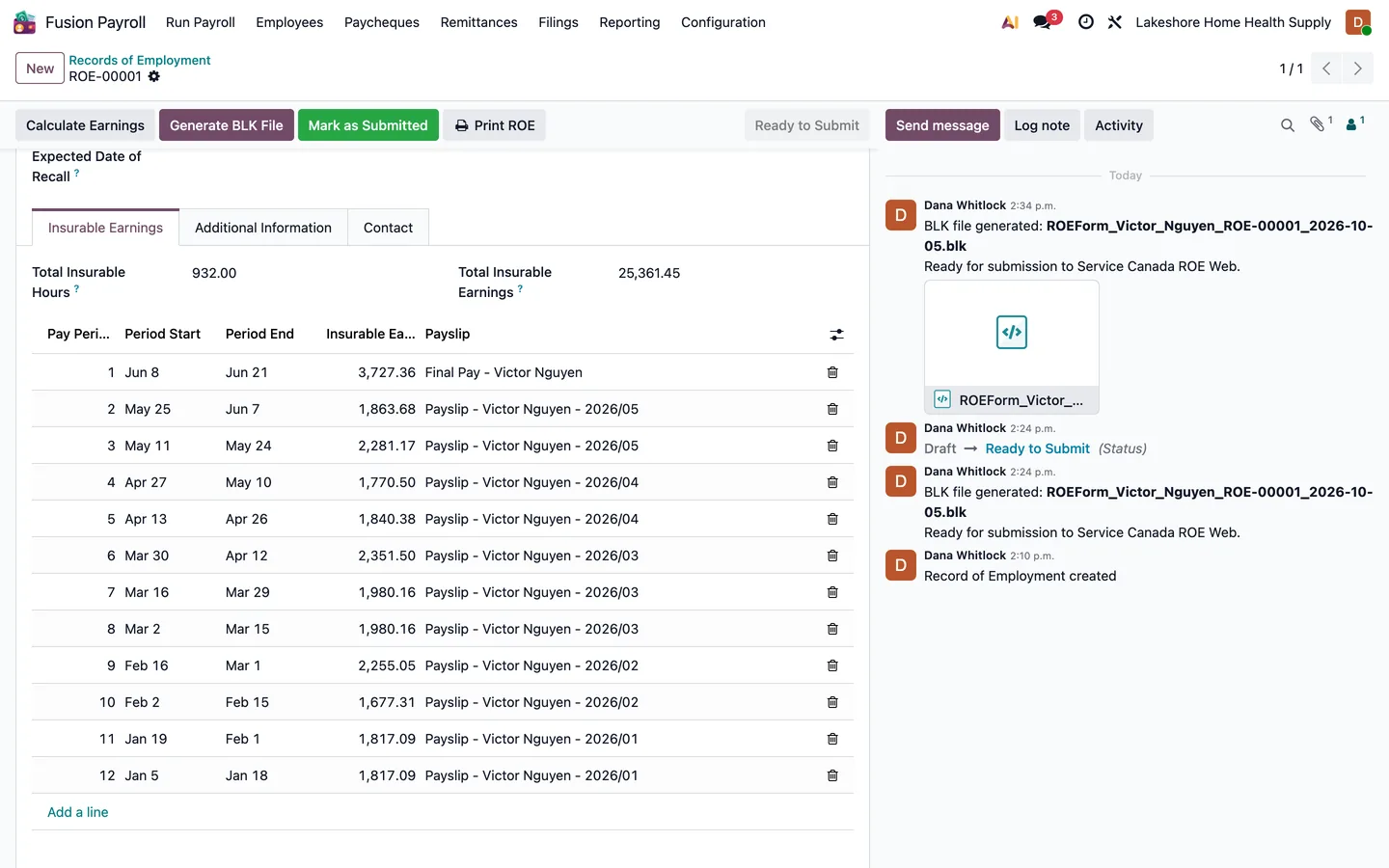Search the chatter messages
Screen dimensions: 1389x868
coord(1287,125)
